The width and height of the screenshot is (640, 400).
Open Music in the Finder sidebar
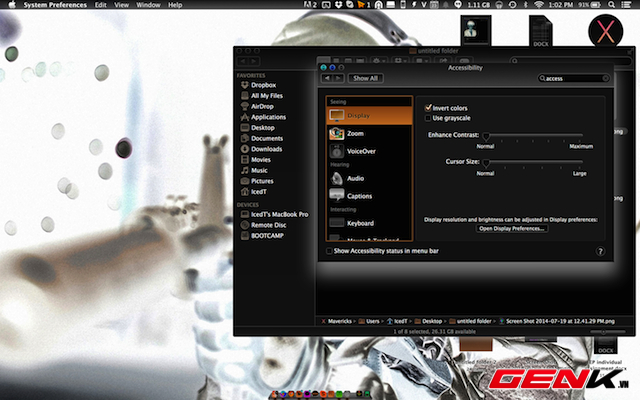click(254, 170)
